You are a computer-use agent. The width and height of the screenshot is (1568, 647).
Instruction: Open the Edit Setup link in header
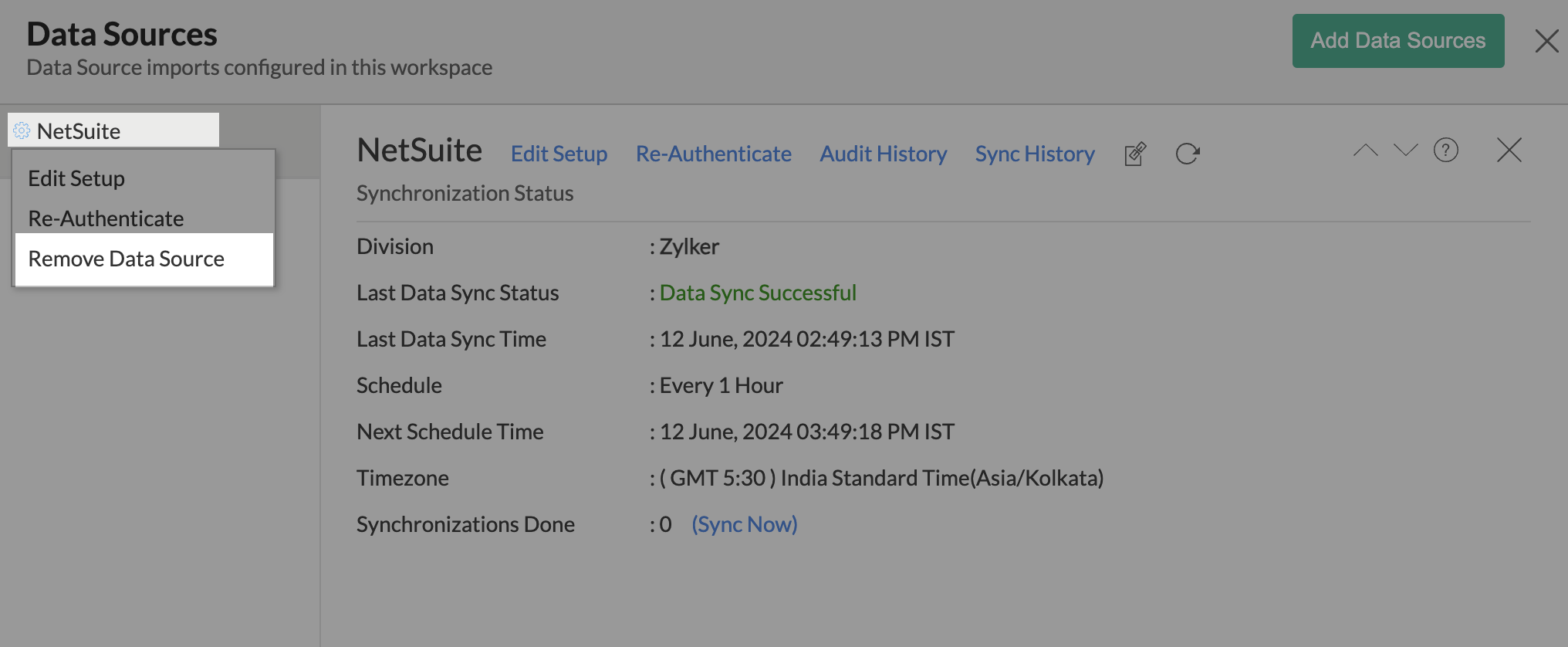[x=559, y=154]
